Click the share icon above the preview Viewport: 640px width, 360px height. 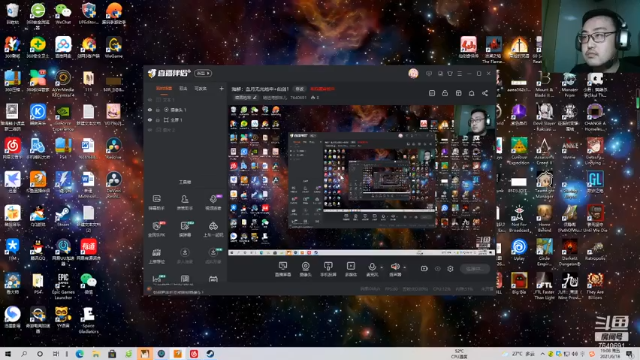tap(485, 93)
